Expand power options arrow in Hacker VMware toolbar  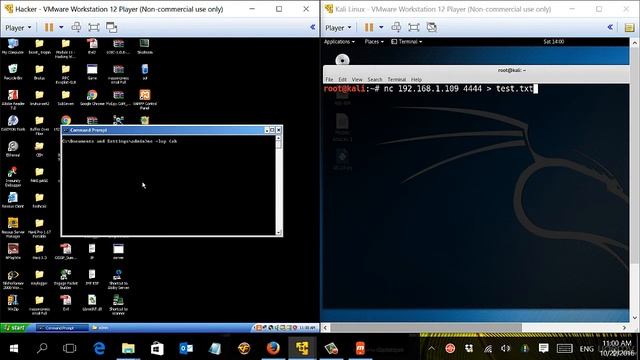[61, 27]
